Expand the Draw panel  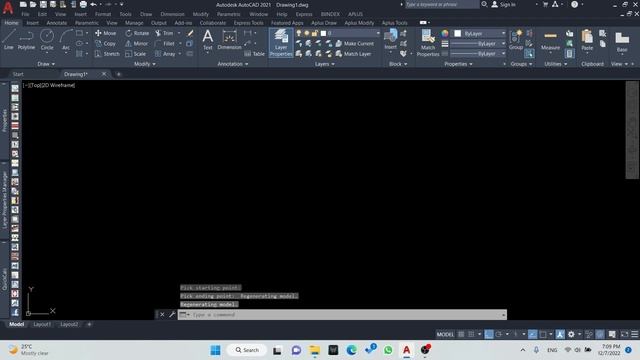point(46,64)
